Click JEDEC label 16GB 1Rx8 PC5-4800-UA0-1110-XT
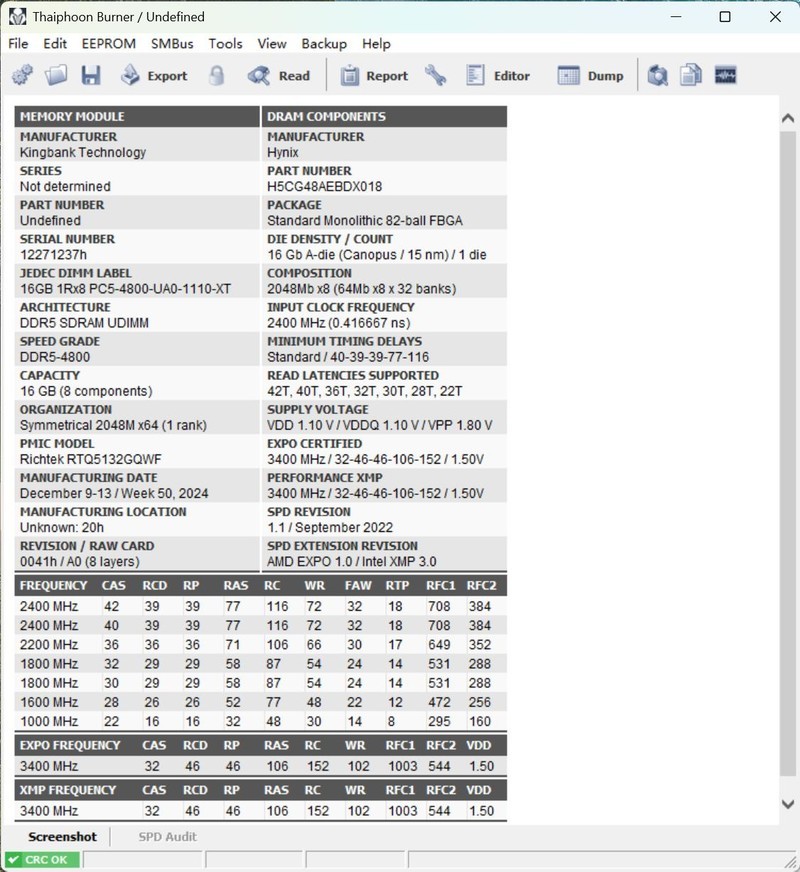Viewport: 800px width, 872px height. pyautogui.click(x=125, y=289)
